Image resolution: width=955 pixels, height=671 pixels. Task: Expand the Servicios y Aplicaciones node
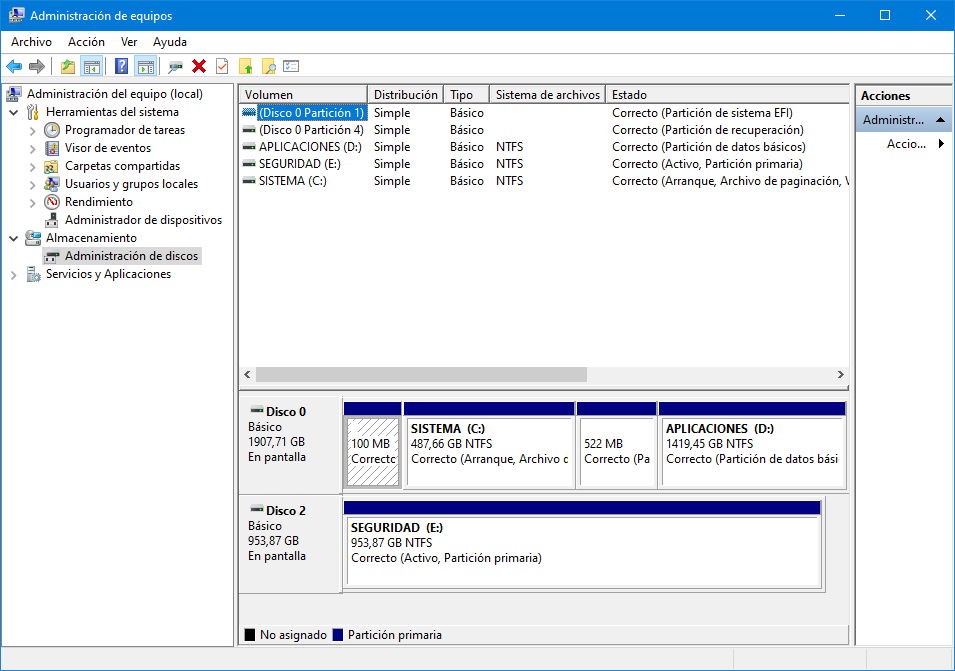coord(14,275)
